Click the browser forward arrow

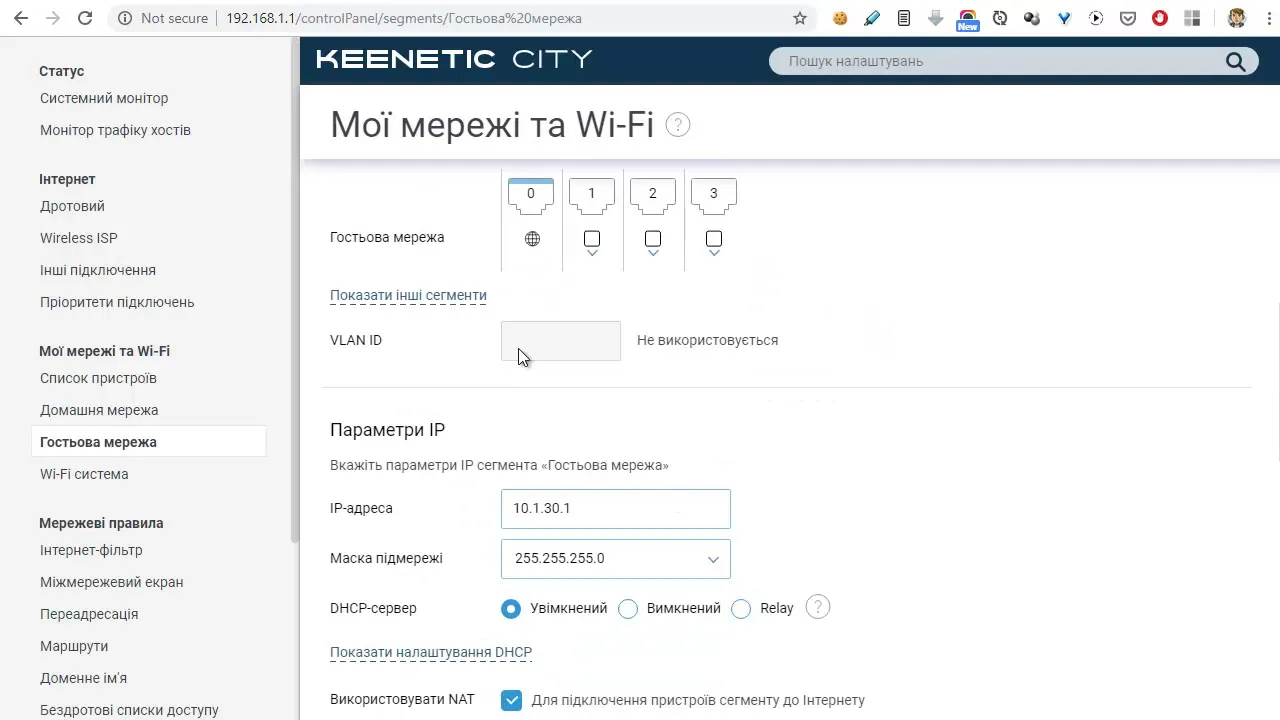pos(53,18)
